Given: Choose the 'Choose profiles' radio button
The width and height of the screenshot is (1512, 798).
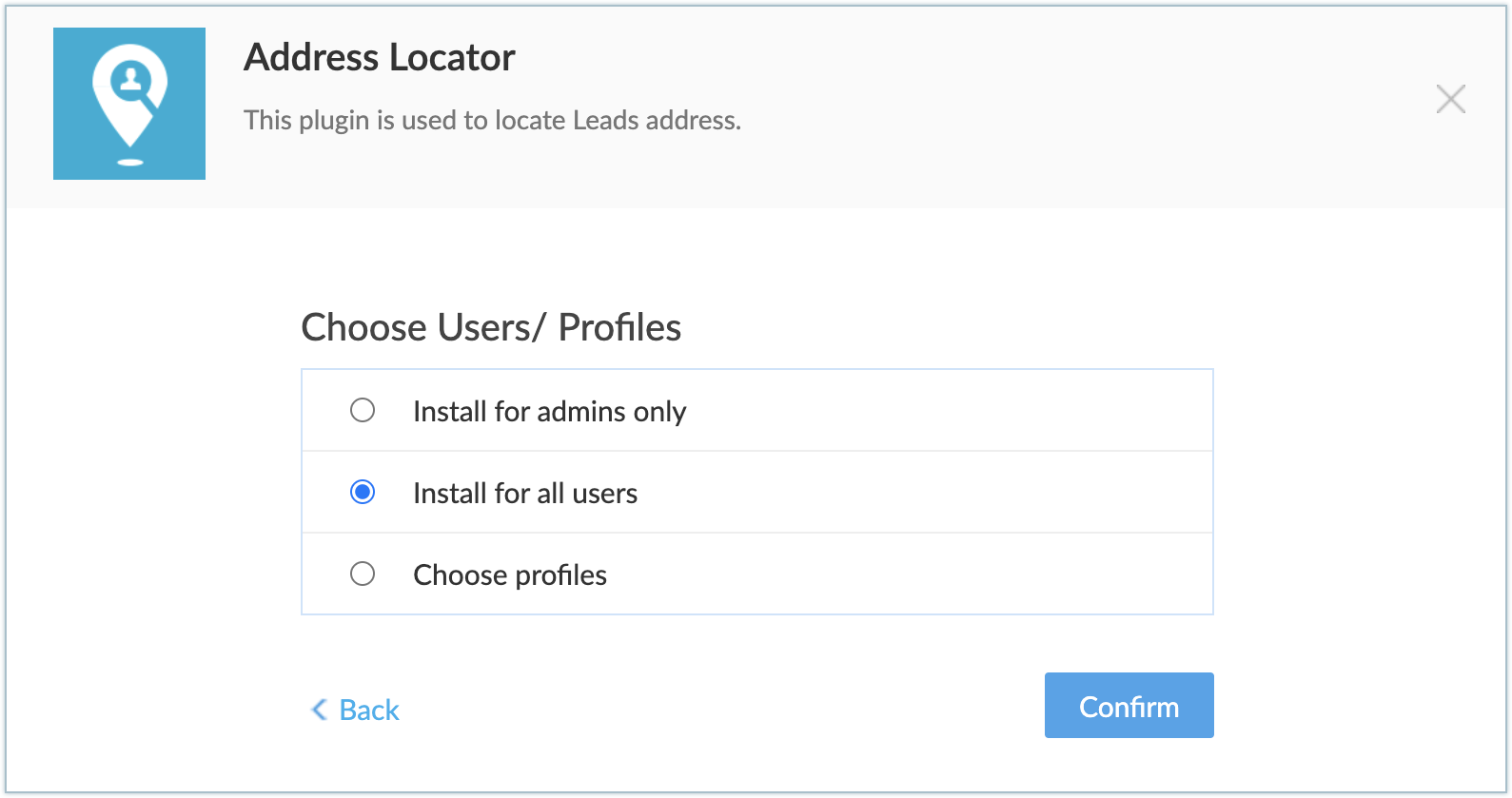Looking at the screenshot, I should point(363,574).
